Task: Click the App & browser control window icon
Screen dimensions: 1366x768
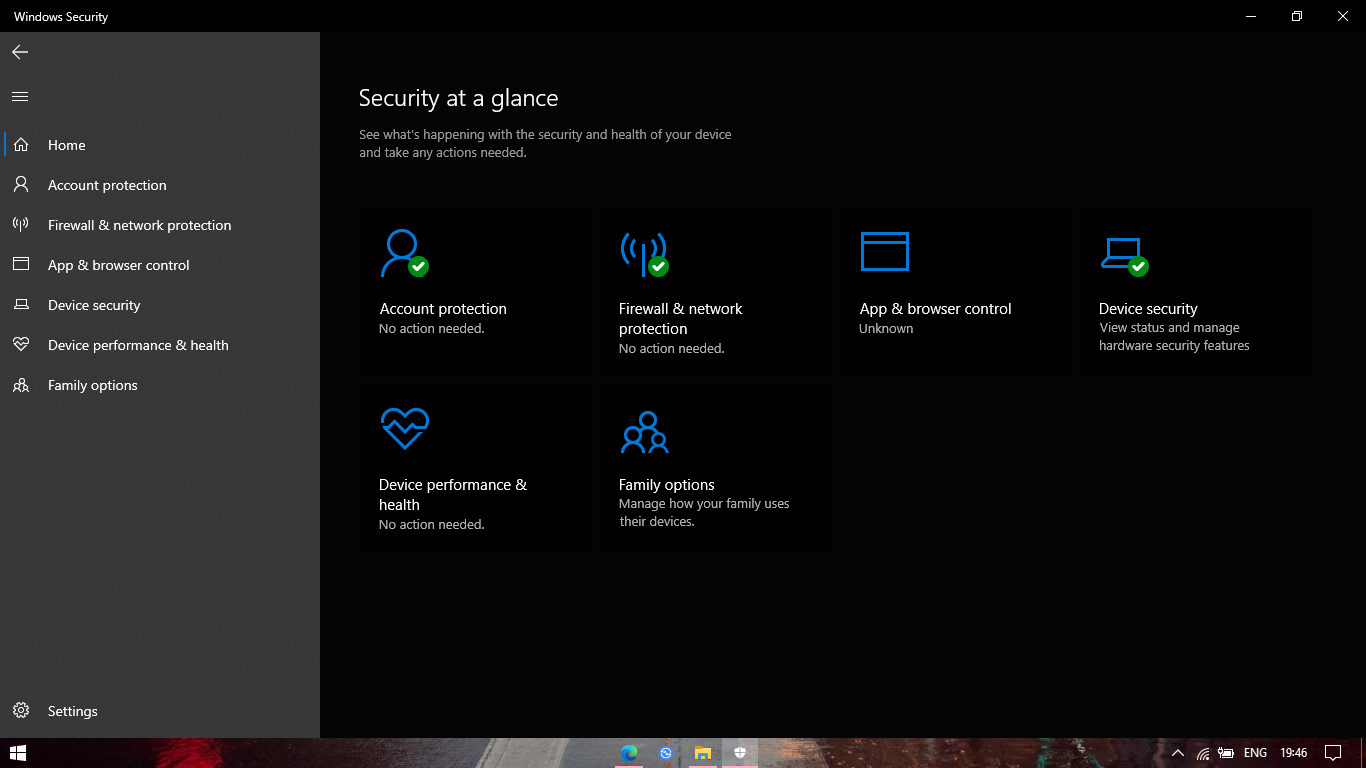Action: 884,251
